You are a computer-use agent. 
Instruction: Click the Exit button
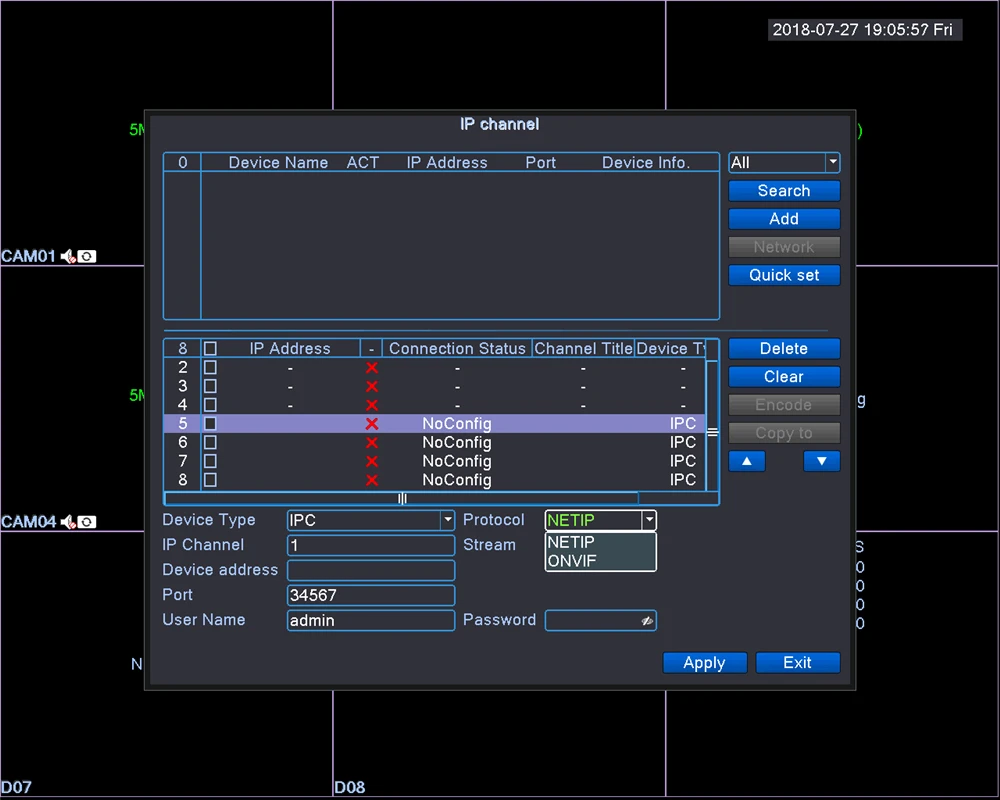tap(797, 663)
